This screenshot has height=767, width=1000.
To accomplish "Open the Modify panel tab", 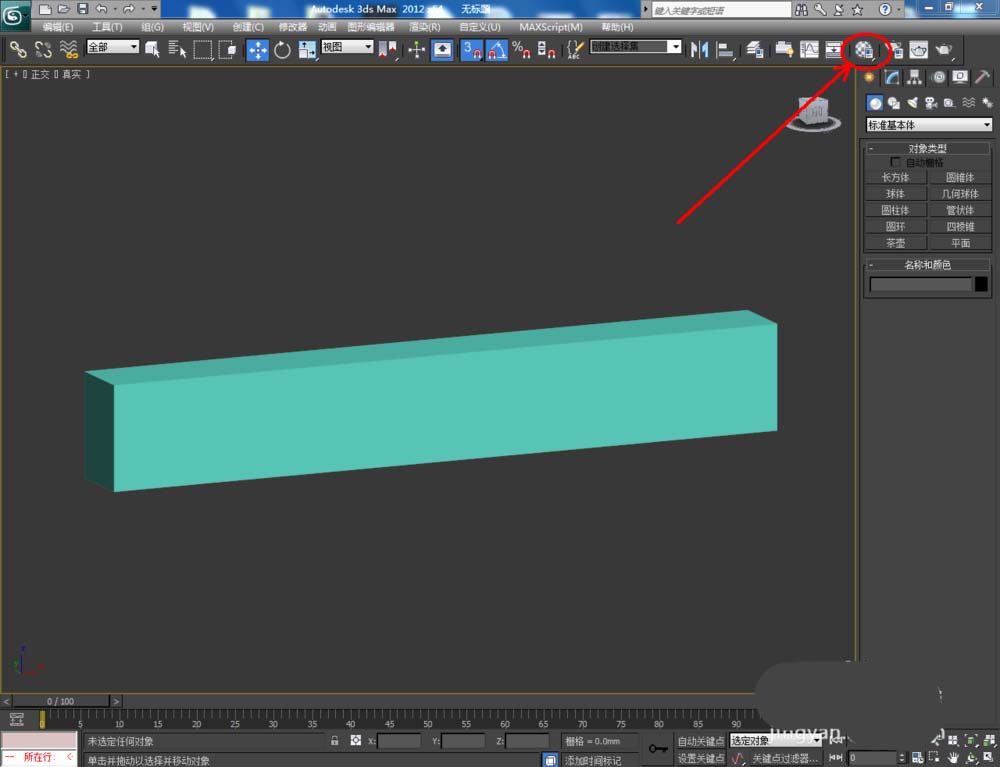I will [892, 77].
